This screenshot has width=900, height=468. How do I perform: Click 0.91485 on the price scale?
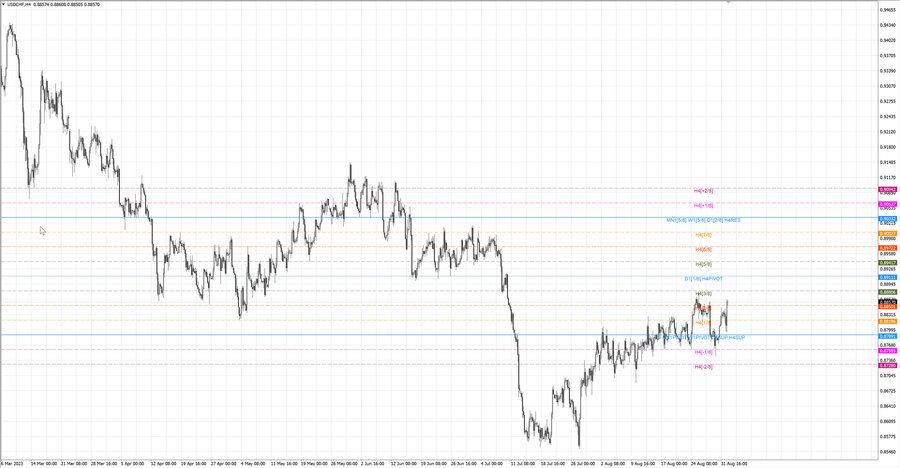[x=888, y=163]
